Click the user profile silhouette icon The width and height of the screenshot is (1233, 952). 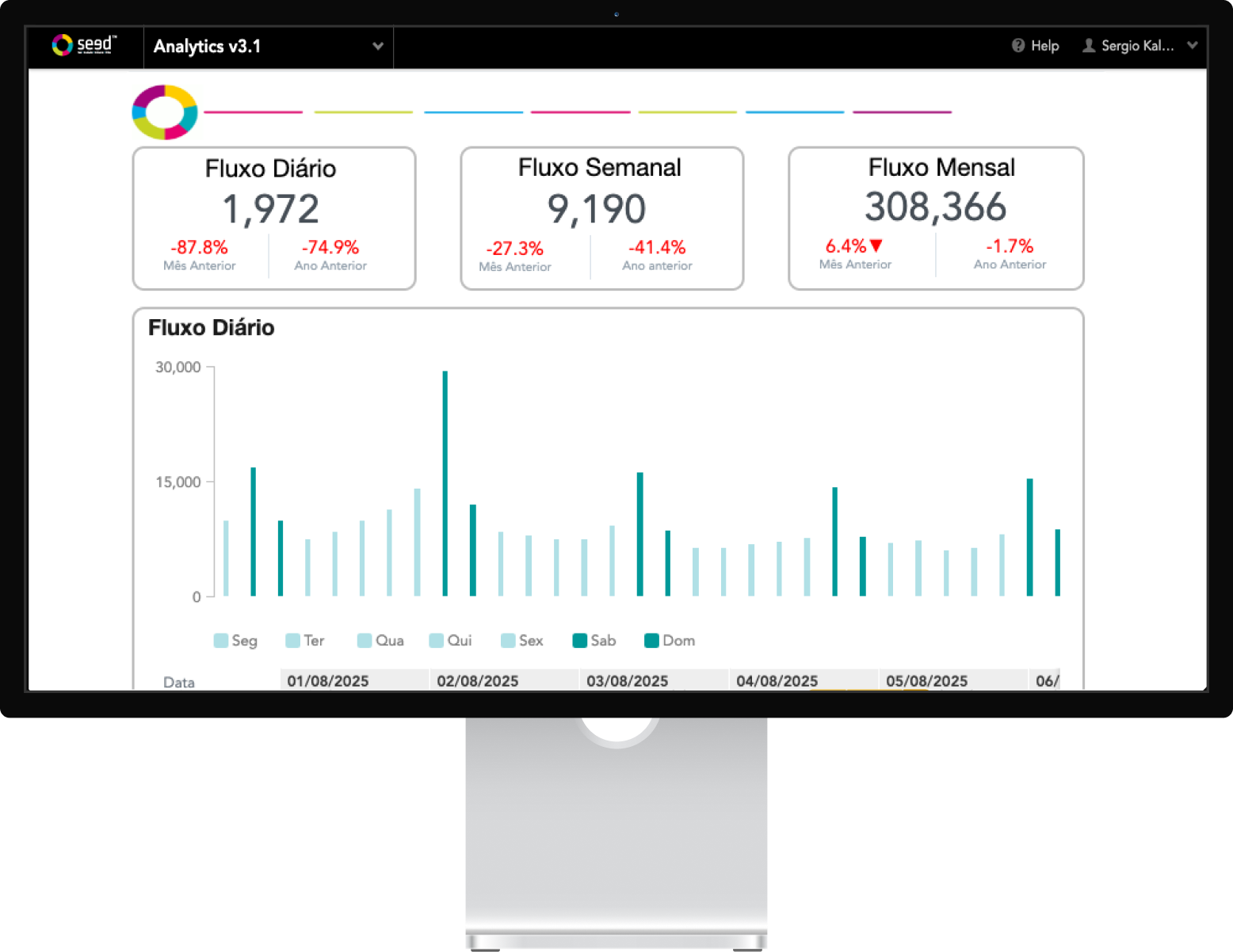point(1089,46)
